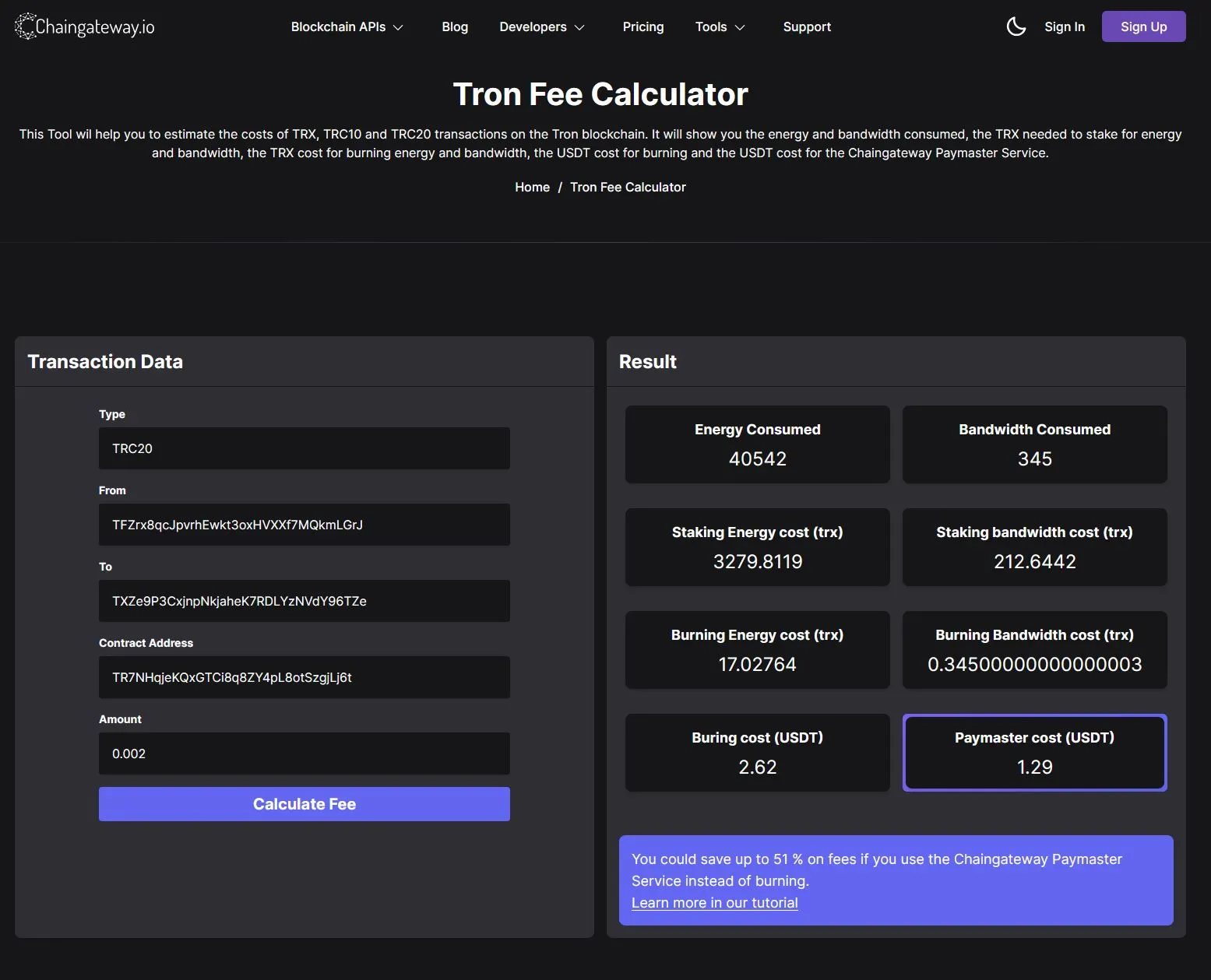The image size is (1211, 980).
Task: Open Learn more in our tutorial link
Action: pyautogui.click(x=715, y=902)
